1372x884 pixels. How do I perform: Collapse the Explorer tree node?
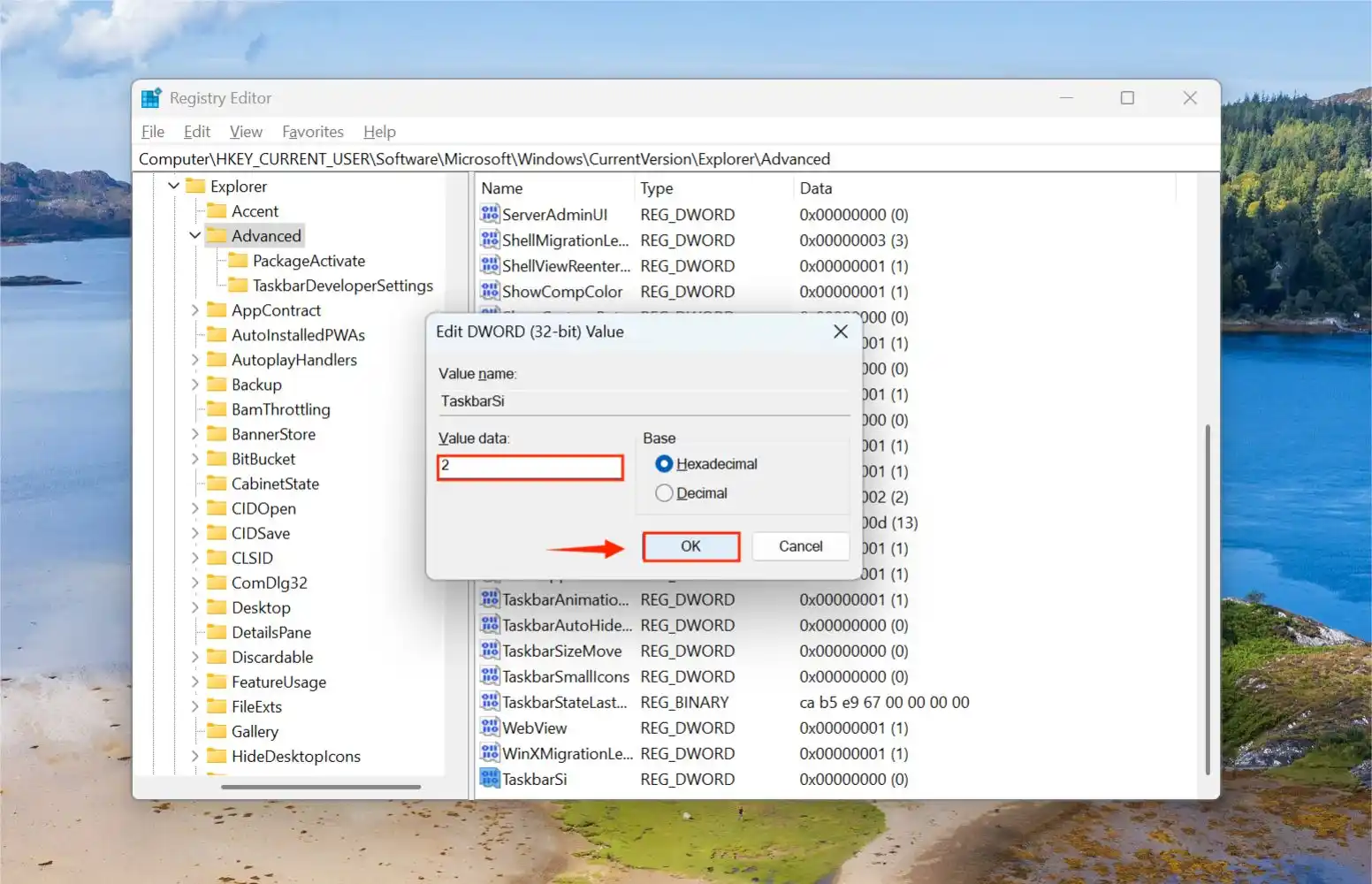click(174, 186)
